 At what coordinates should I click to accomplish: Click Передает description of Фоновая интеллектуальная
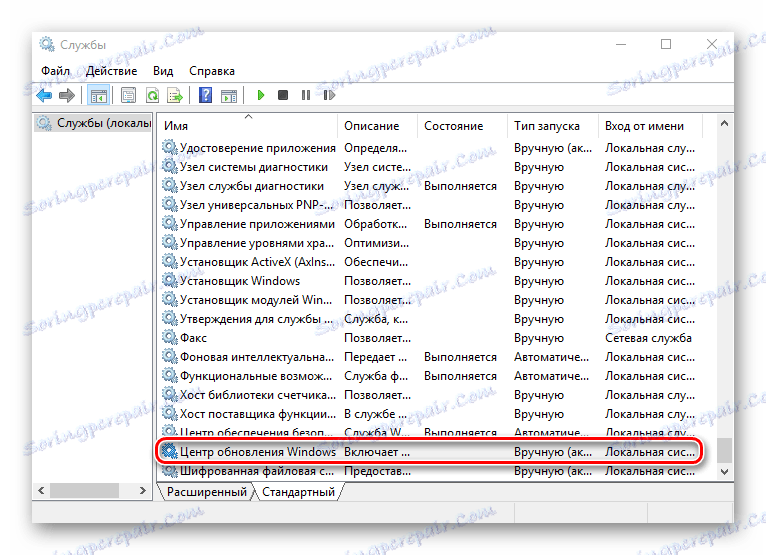pos(375,357)
